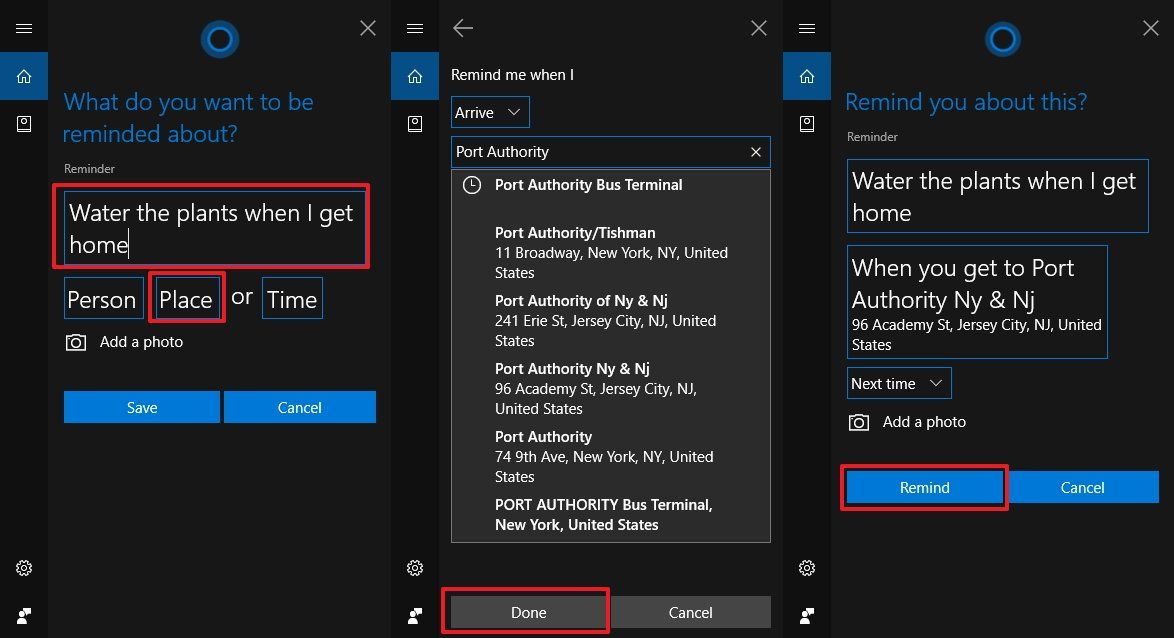Viewport: 1174px width, 638px height.
Task: Open the hamburger menu in the right panel
Action: point(807,27)
